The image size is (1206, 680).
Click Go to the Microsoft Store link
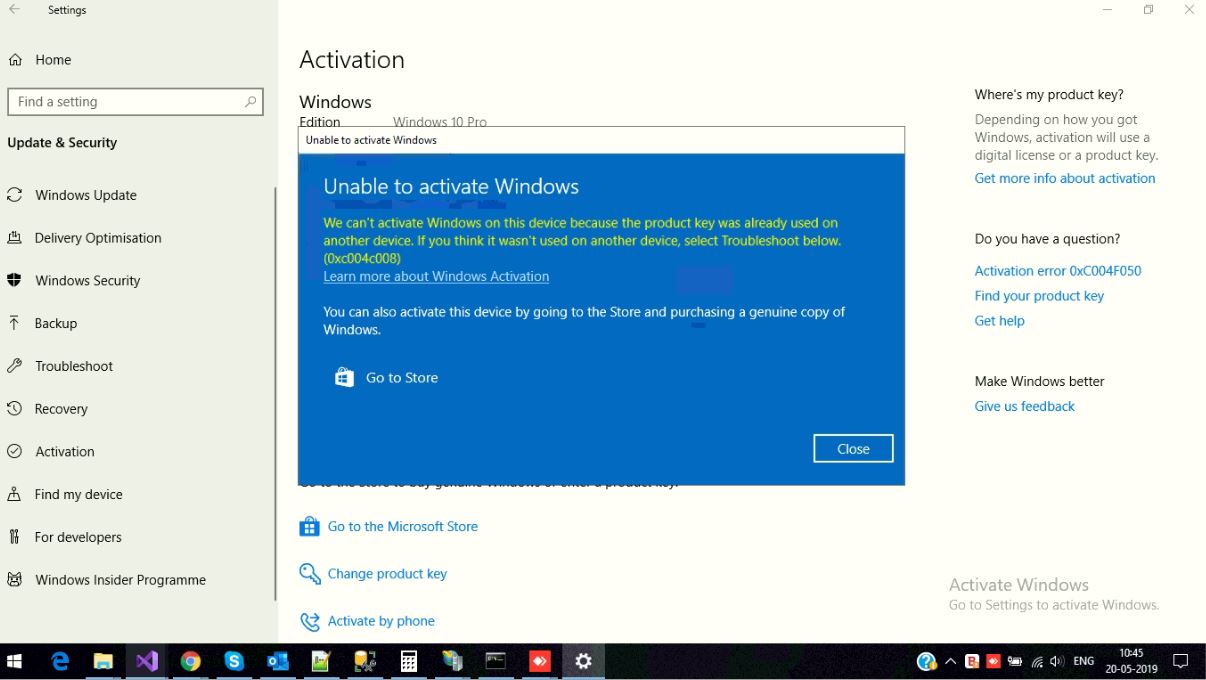coord(403,527)
